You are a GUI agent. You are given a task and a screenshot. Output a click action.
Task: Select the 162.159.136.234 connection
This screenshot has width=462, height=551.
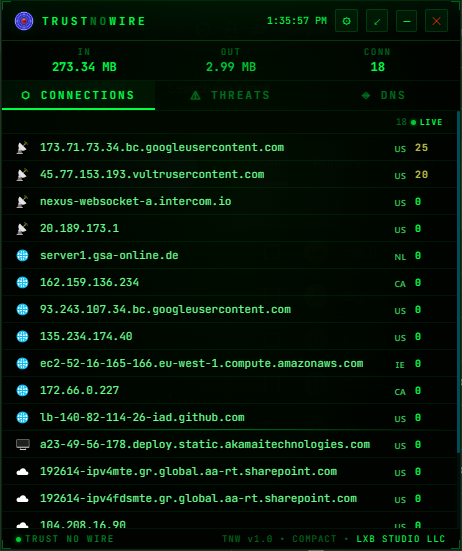point(229,283)
